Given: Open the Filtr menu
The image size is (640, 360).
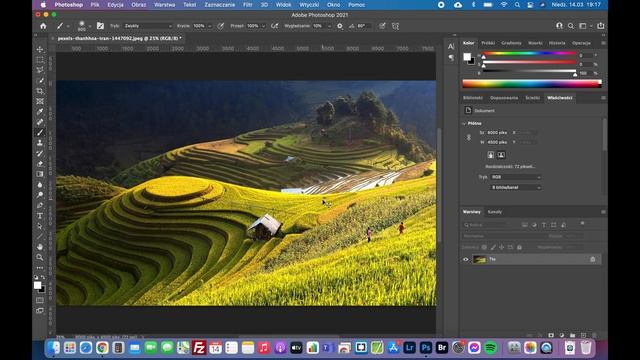Looking at the screenshot, I should tap(248, 5).
